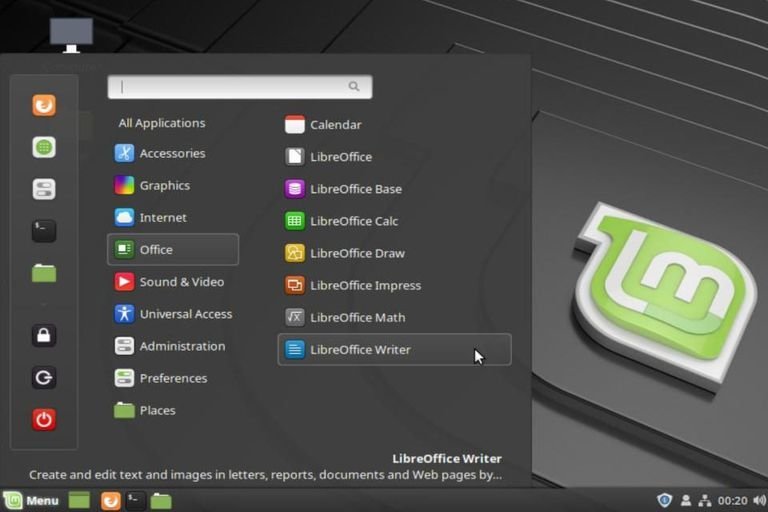Screen dimensions: 768x512
Task: Open the Administration category
Action: (173, 346)
